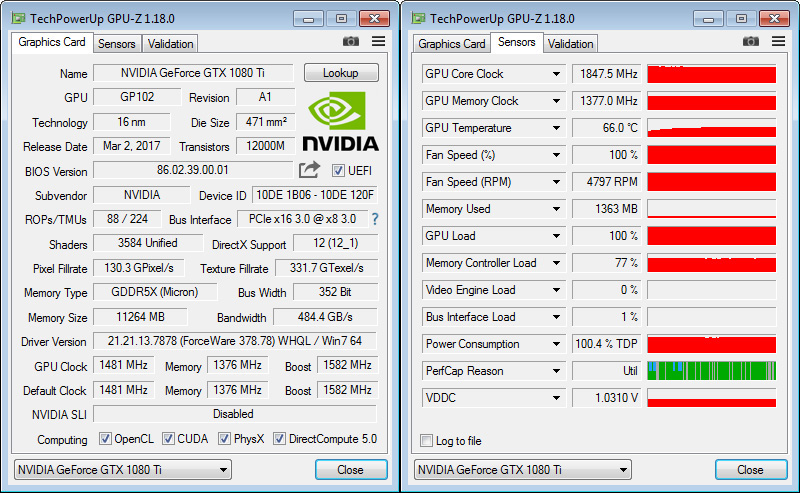
Task: Switch to the Validation tab in left window
Action: click(170, 44)
